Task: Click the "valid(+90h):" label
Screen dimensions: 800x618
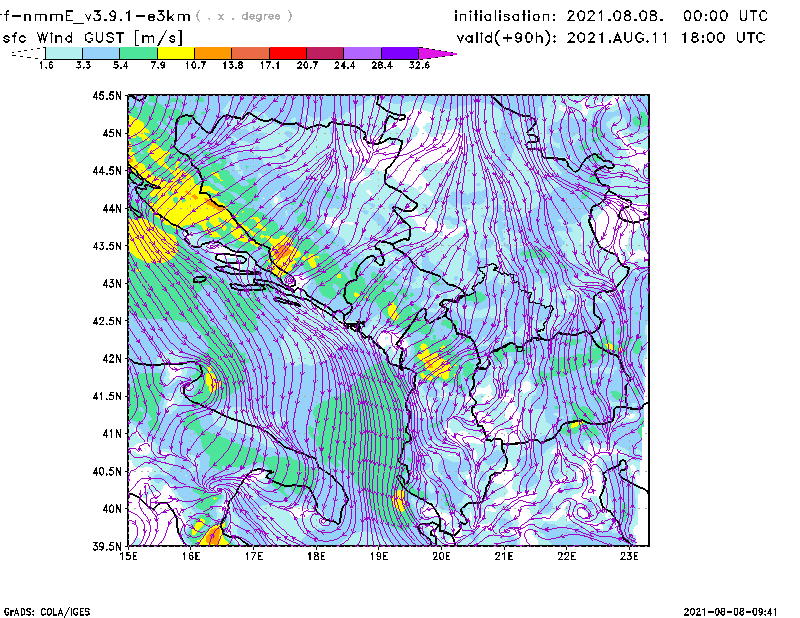Action: [x=506, y=38]
